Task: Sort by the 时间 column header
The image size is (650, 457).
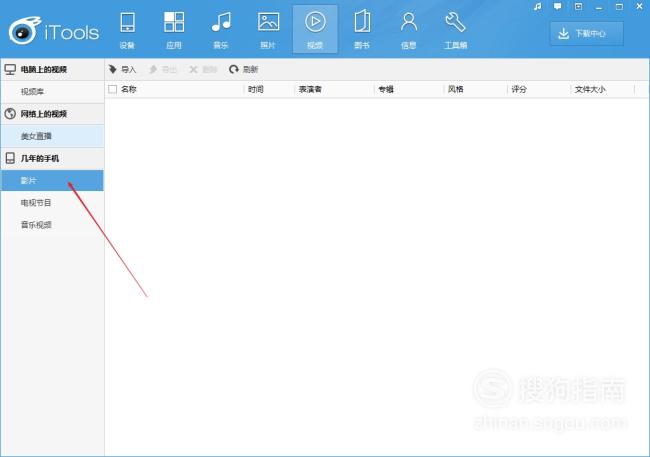Action: pos(256,89)
